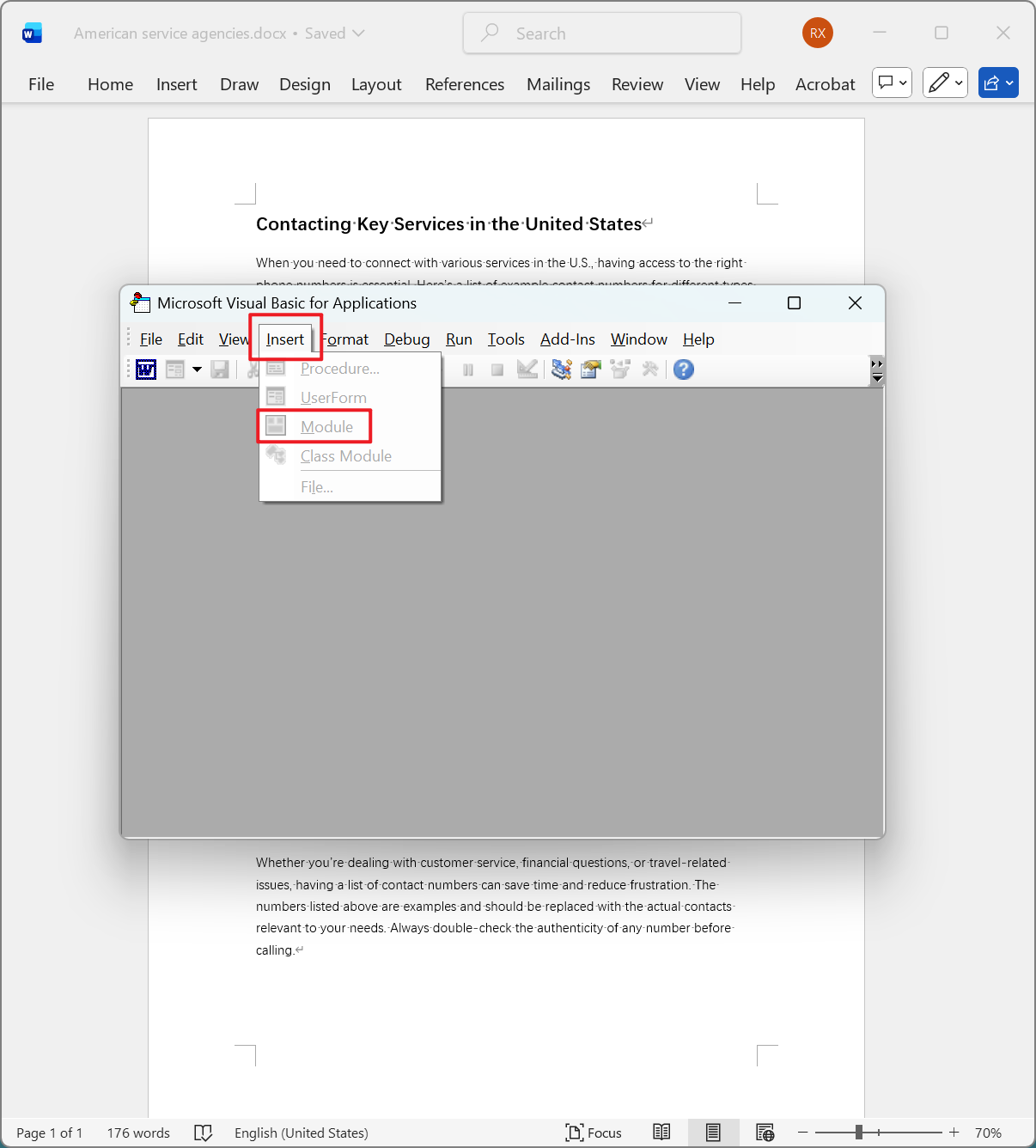This screenshot has width=1036, height=1148.
Task: Pause execution with the Break icon
Action: point(468,369)
